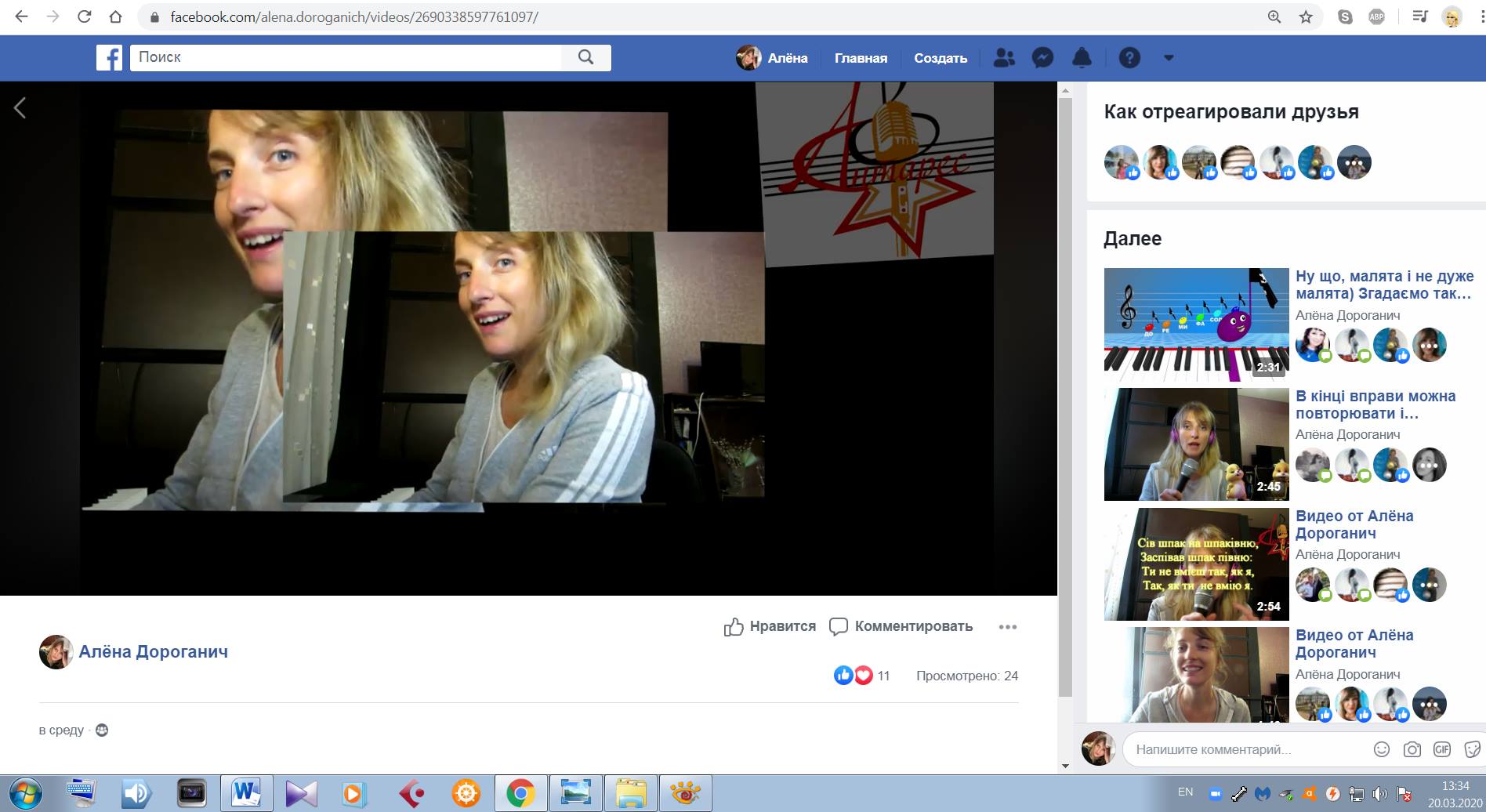Click the Комментировать button

(901, 626)
